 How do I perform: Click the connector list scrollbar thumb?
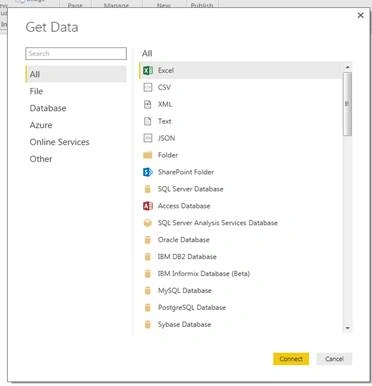pos(348,104)
